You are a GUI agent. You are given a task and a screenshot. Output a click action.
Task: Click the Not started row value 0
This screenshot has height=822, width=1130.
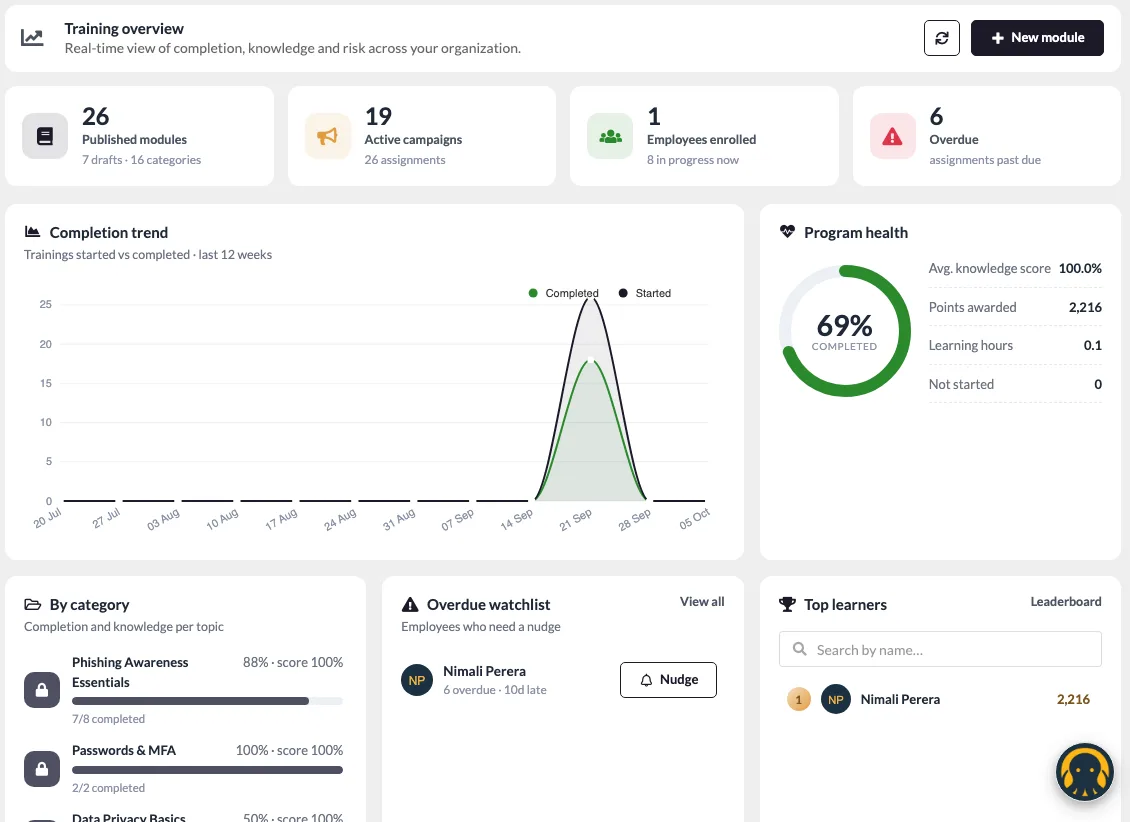[x=1098, y=384]
